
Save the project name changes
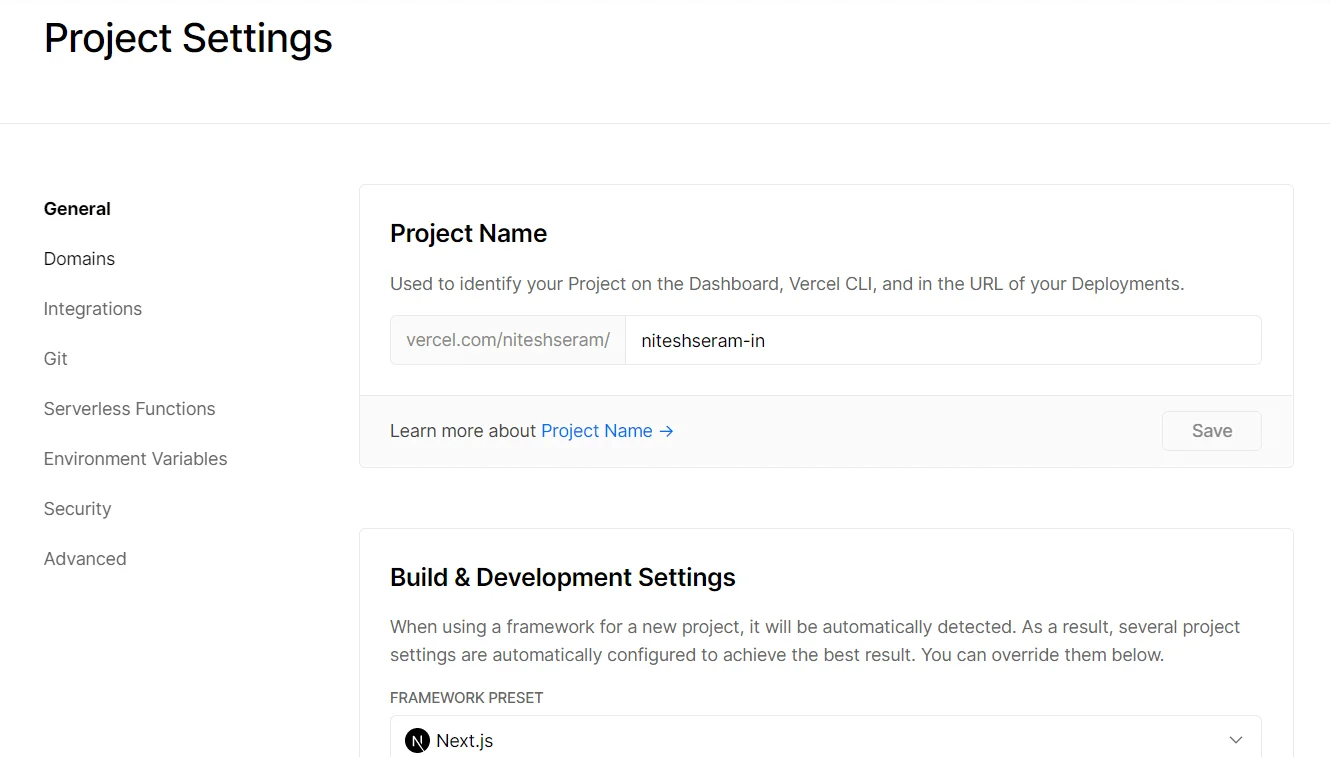pos(1211,430)
